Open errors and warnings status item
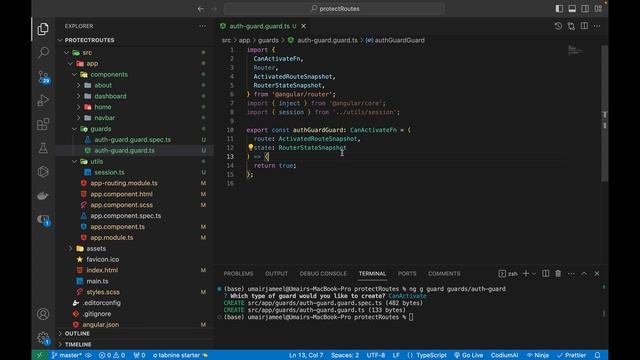The width and height of the screenshot is (640, 360). click(111, 355)
